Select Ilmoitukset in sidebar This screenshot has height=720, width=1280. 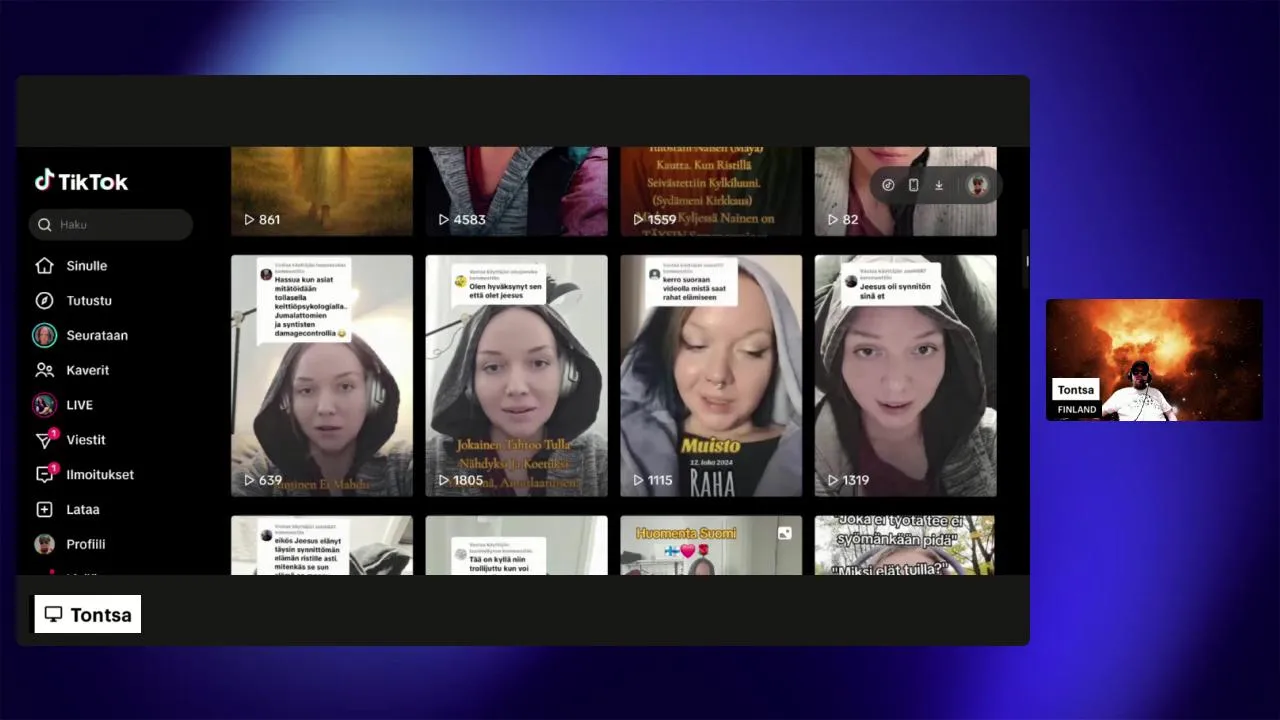100,475
